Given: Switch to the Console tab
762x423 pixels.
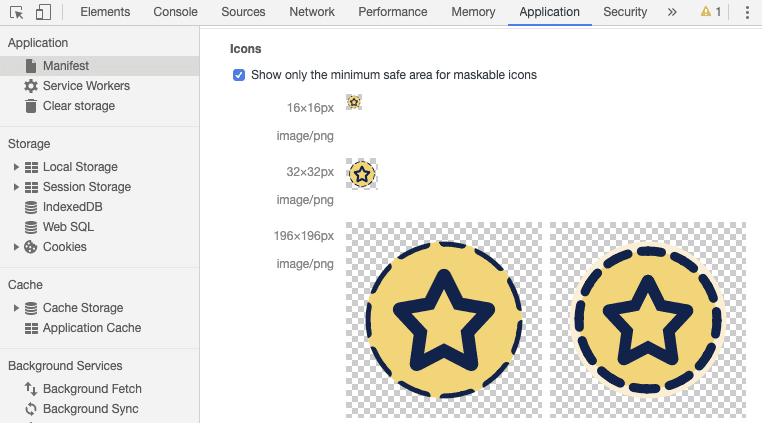Looking at the screenshot, I should (175, 12).
